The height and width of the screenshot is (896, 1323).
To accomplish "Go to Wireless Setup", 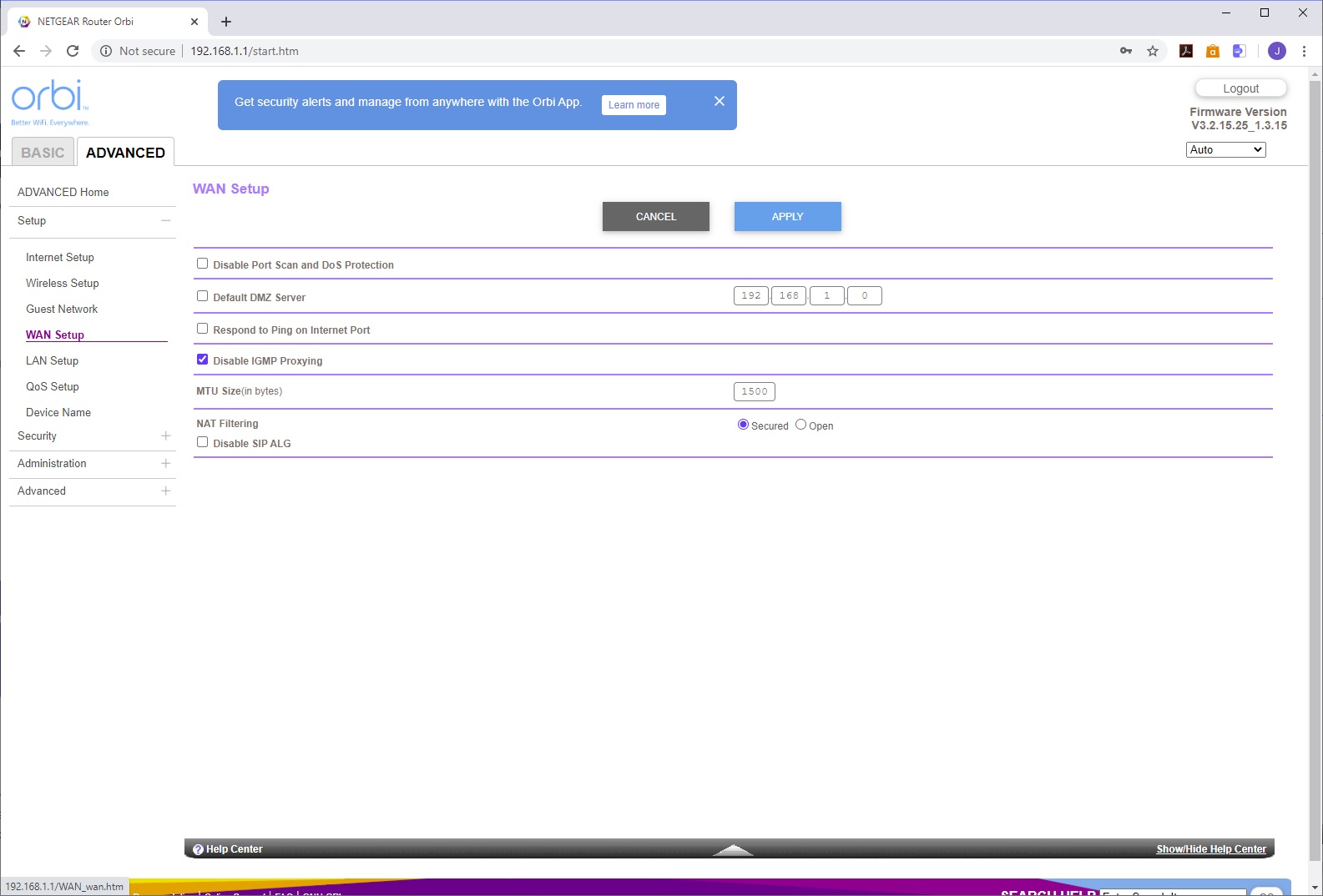I will pyautogui.click(x=63, y=283).
